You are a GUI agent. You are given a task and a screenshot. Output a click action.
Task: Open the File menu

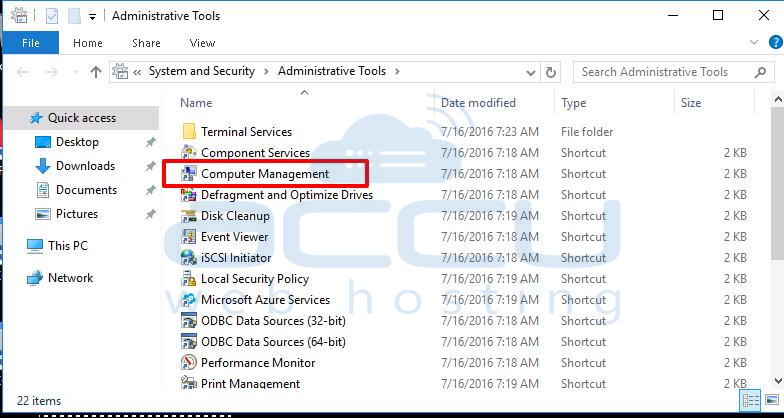tap(30, 43)
